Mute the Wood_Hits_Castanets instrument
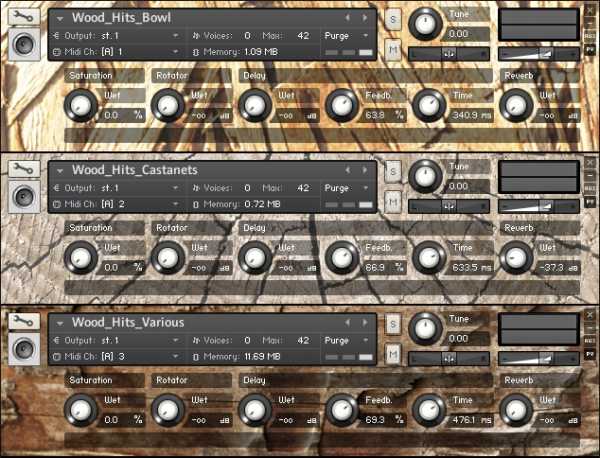 [x=393, y=202]
